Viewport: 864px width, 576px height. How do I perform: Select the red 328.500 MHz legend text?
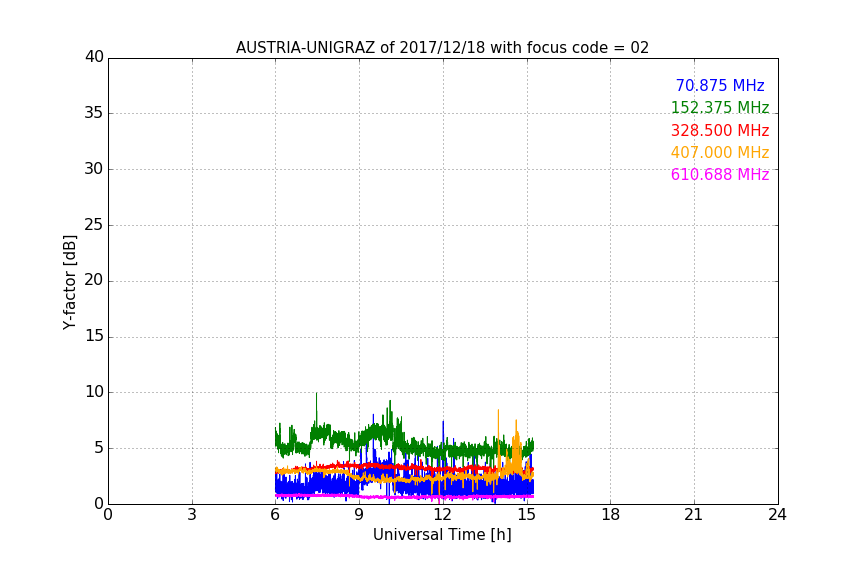click(x=720, y=130)
